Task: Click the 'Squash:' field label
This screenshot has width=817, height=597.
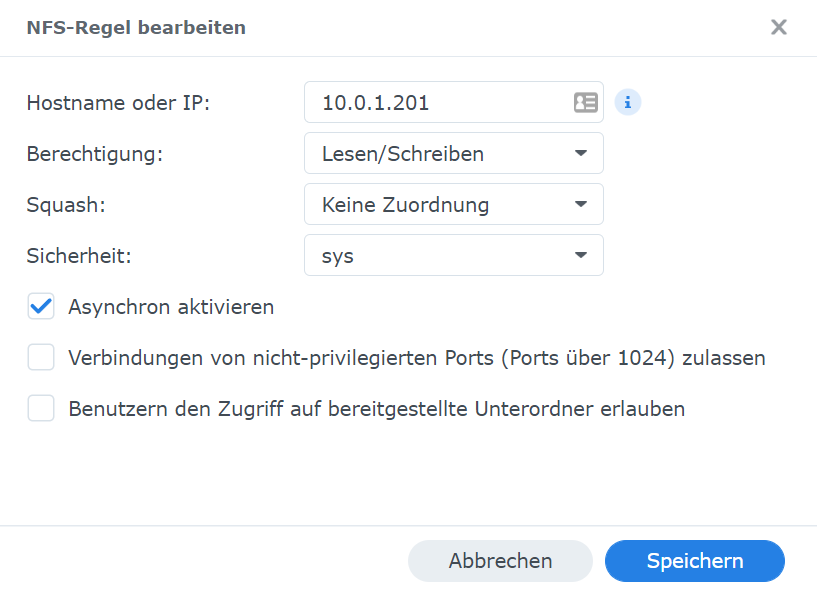Action: 63,205
